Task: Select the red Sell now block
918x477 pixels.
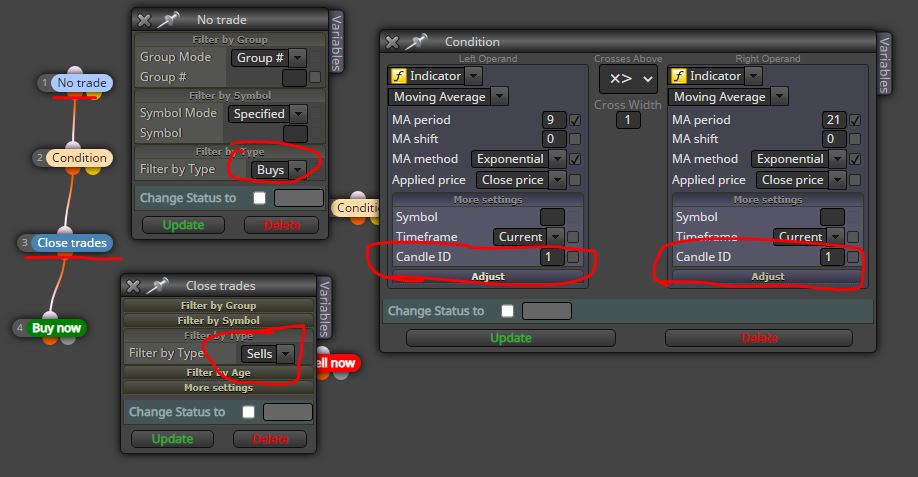Action: tap(337, 363)
